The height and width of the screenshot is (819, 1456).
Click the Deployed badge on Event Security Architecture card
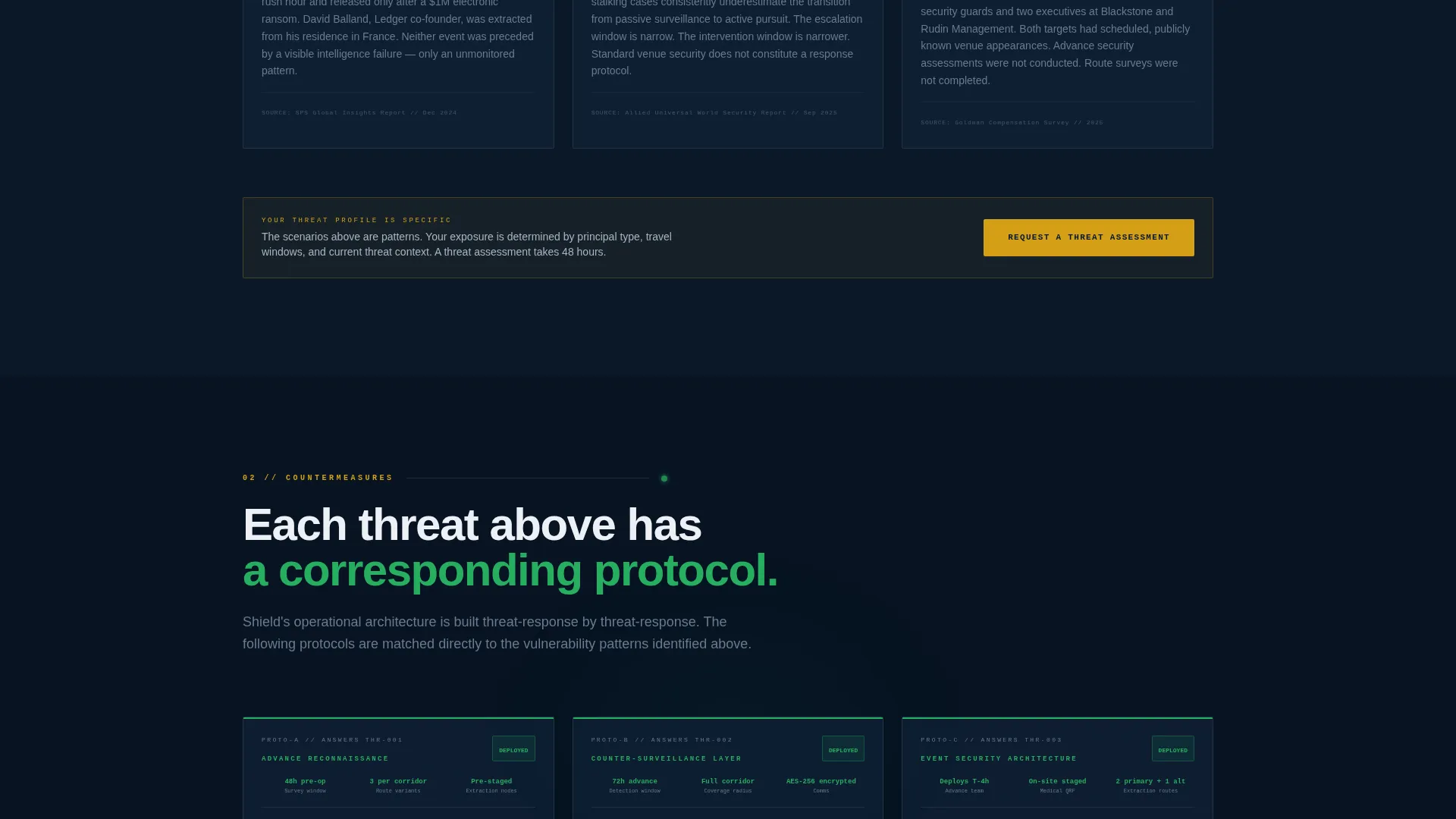(x=1172, y=749)
